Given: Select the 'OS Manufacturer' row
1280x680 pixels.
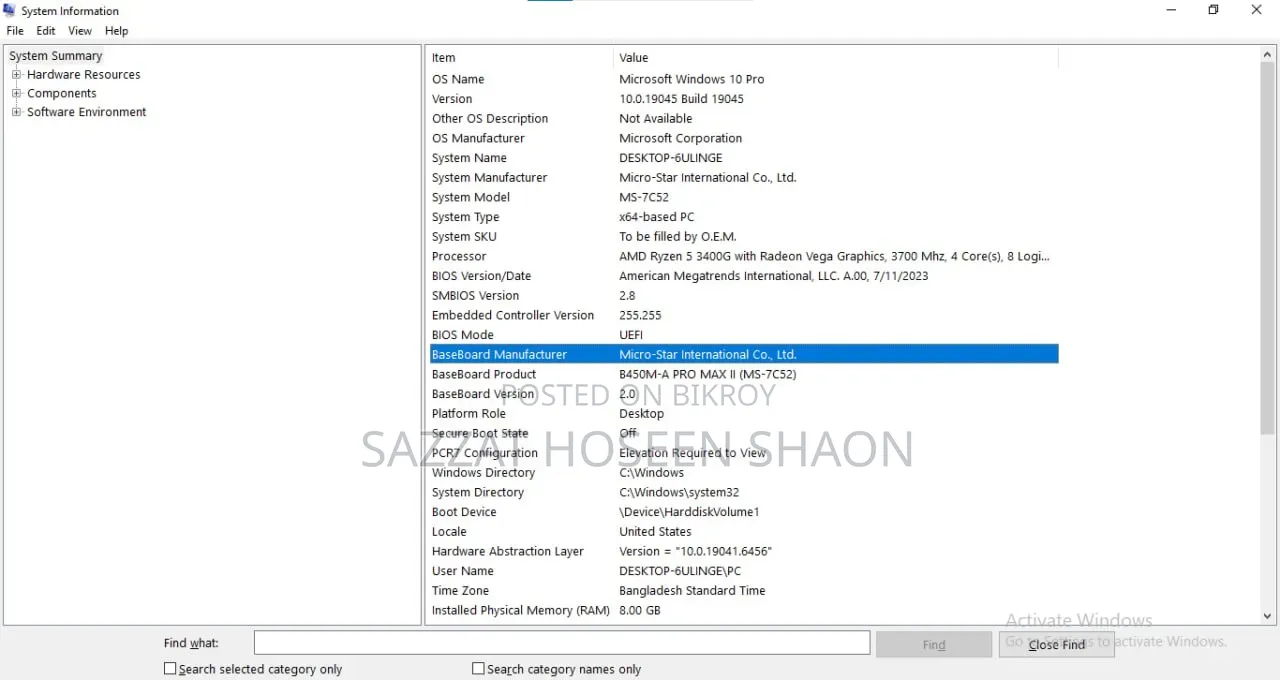Looking at the screenshot, I should coord(744,138).
